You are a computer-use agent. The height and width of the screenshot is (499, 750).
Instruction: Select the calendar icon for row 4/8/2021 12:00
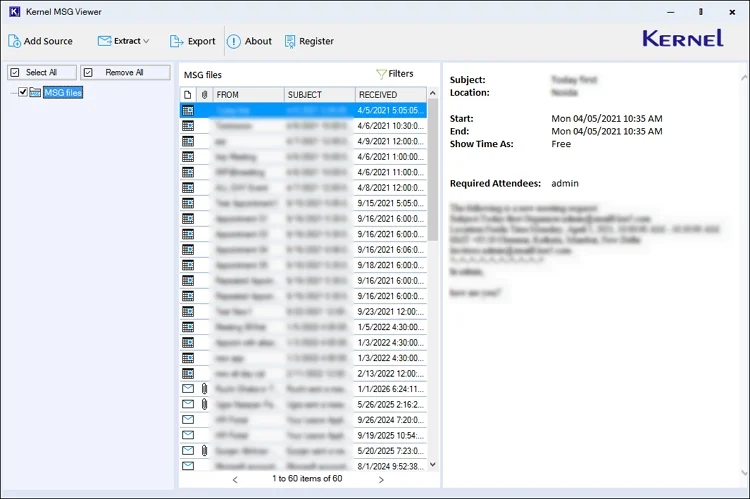(x=188, y=188)
